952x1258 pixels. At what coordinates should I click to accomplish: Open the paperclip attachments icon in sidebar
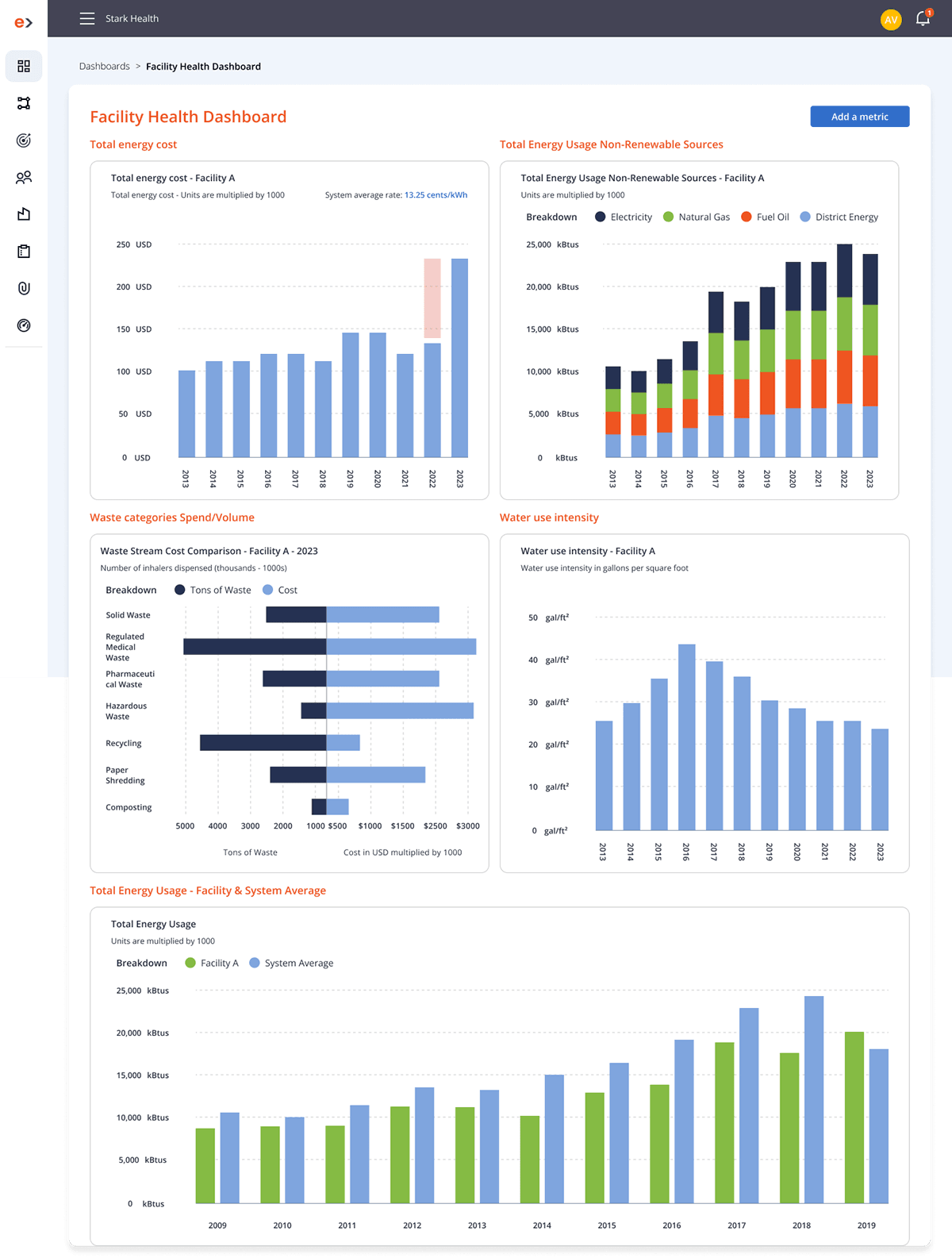24,288
